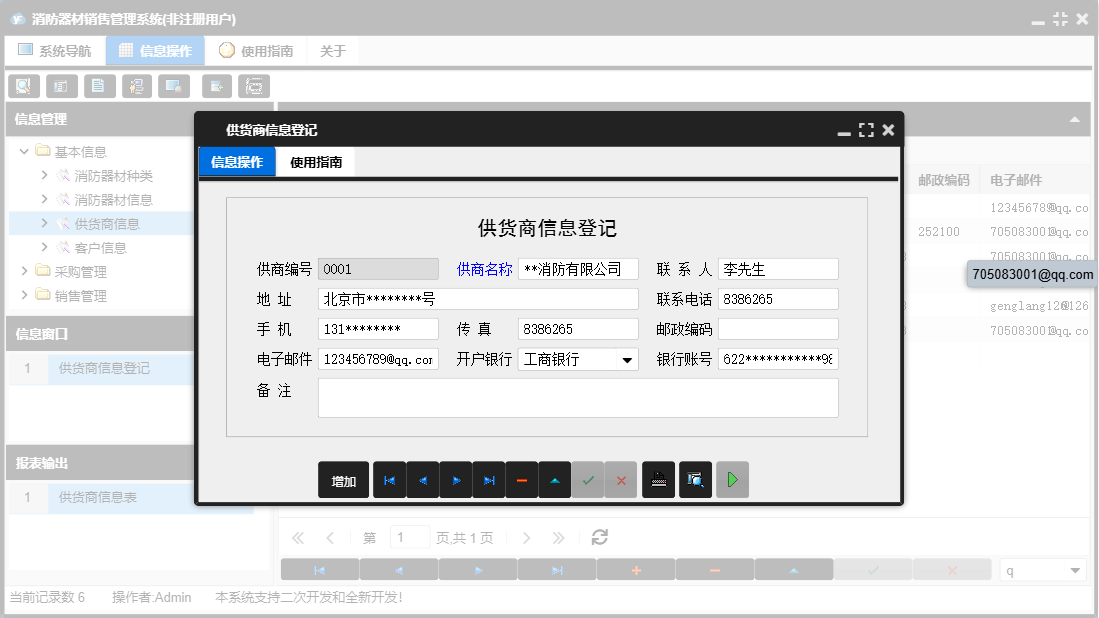Delete current record using the red minus icon
Screen dimensions: 1099x618
[x=521, y=479]
